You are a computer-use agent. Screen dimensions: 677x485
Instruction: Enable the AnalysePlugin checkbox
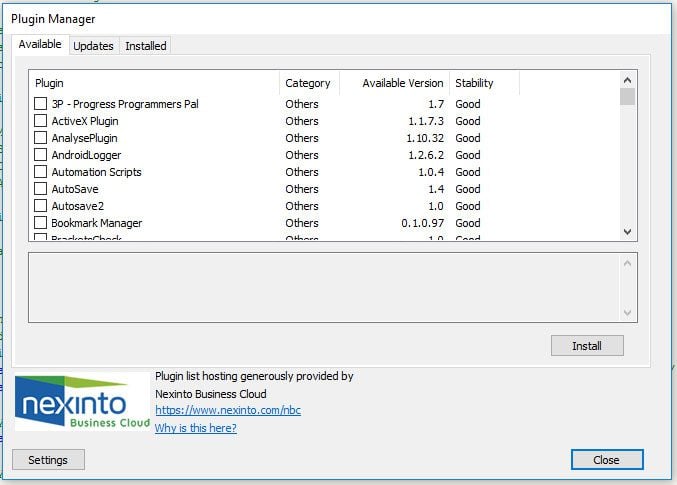click(x=41, y=138)
